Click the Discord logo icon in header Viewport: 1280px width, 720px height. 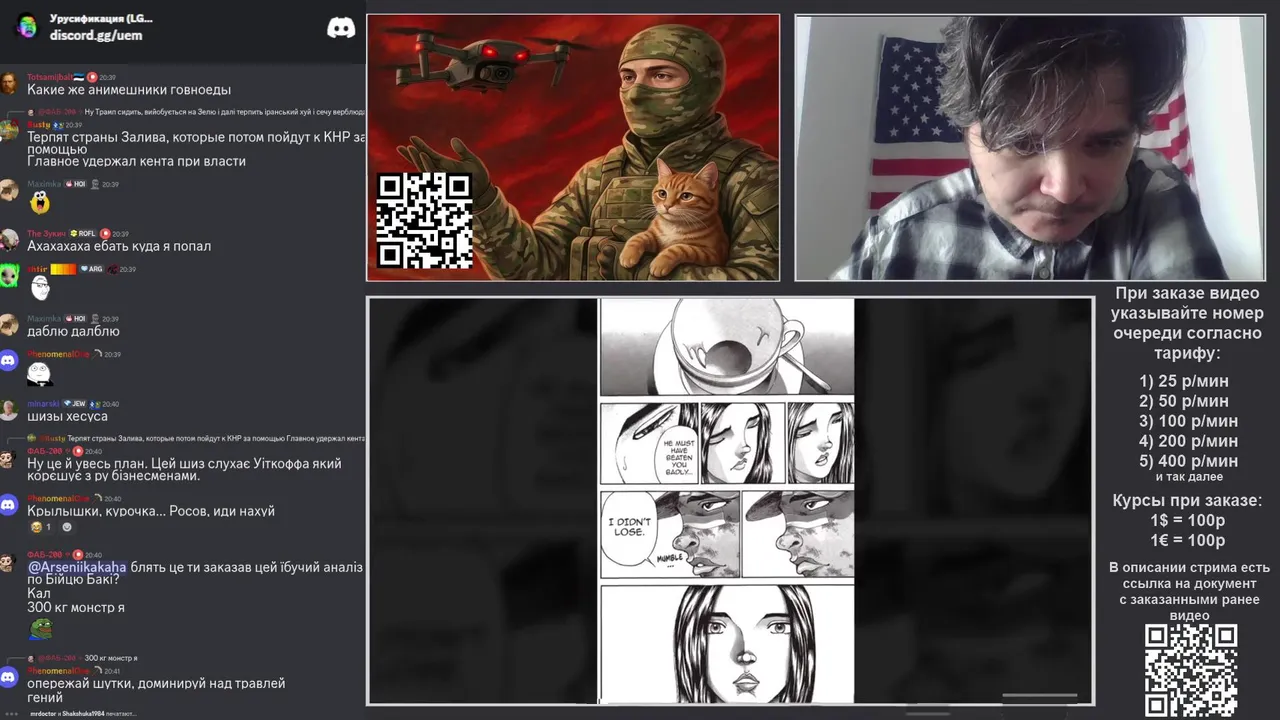pos(341,27)
